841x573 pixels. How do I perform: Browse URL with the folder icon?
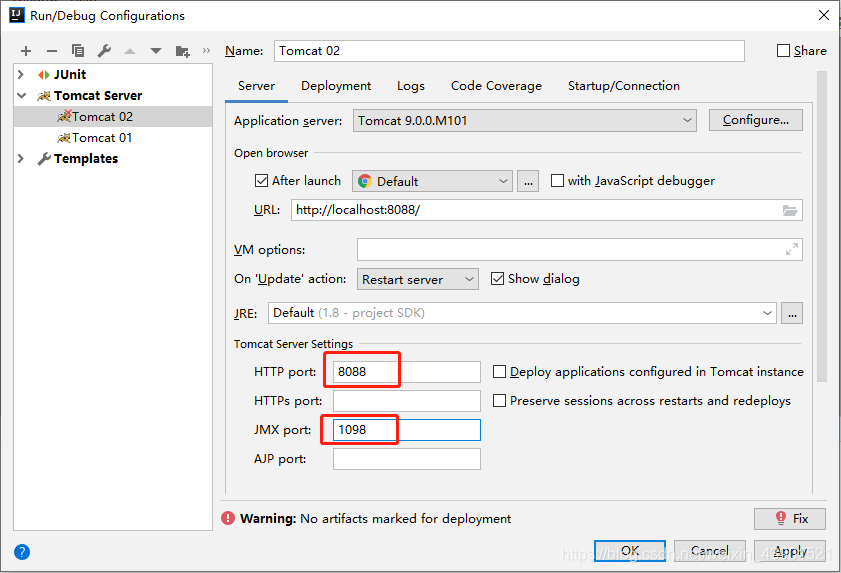790,210
